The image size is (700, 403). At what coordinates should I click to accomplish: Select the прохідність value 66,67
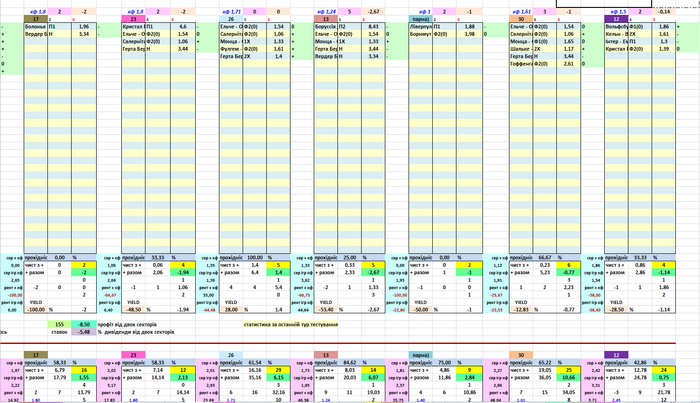point(545,258)
